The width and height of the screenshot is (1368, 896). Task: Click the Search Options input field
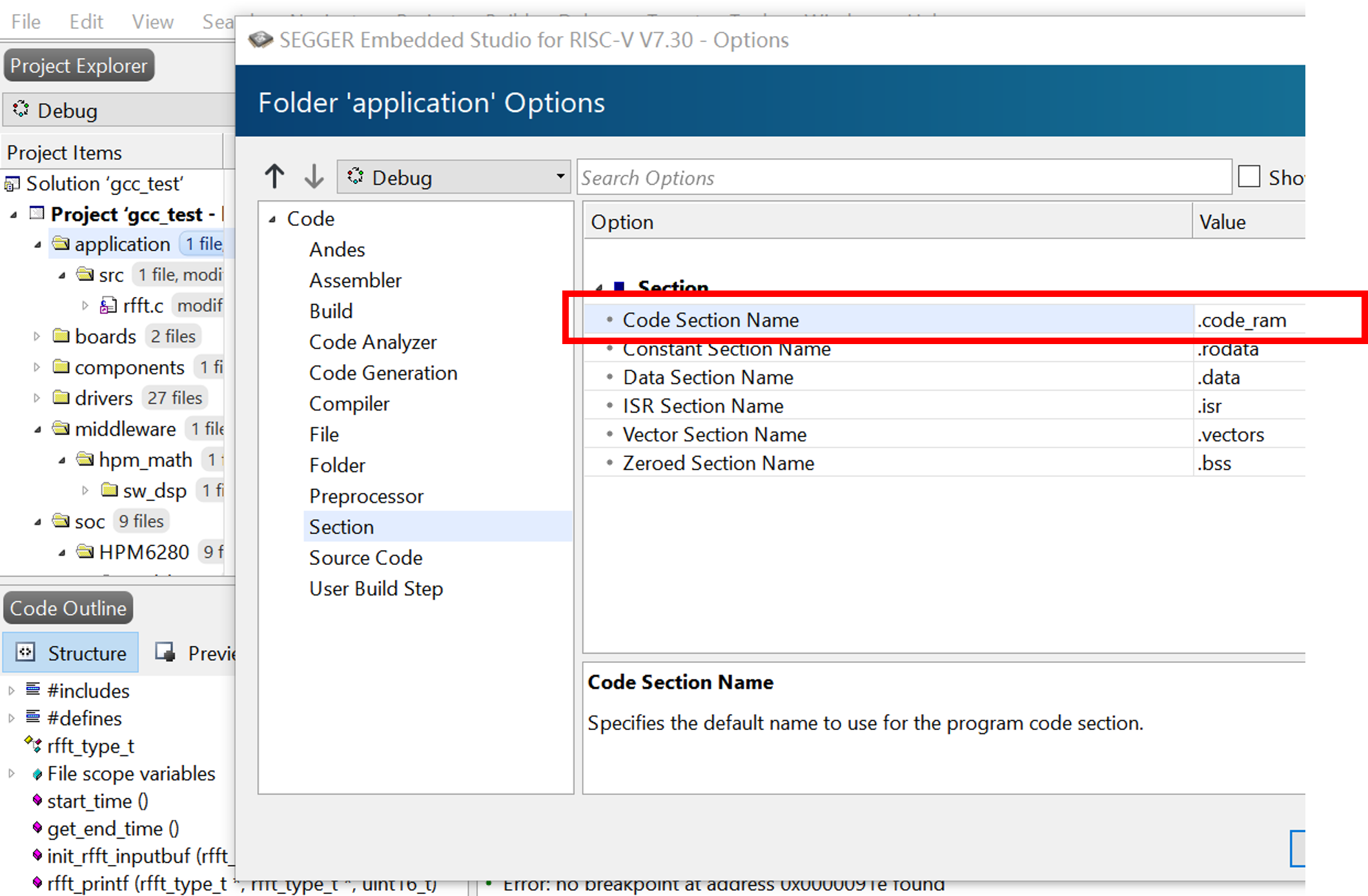point(904,177)
